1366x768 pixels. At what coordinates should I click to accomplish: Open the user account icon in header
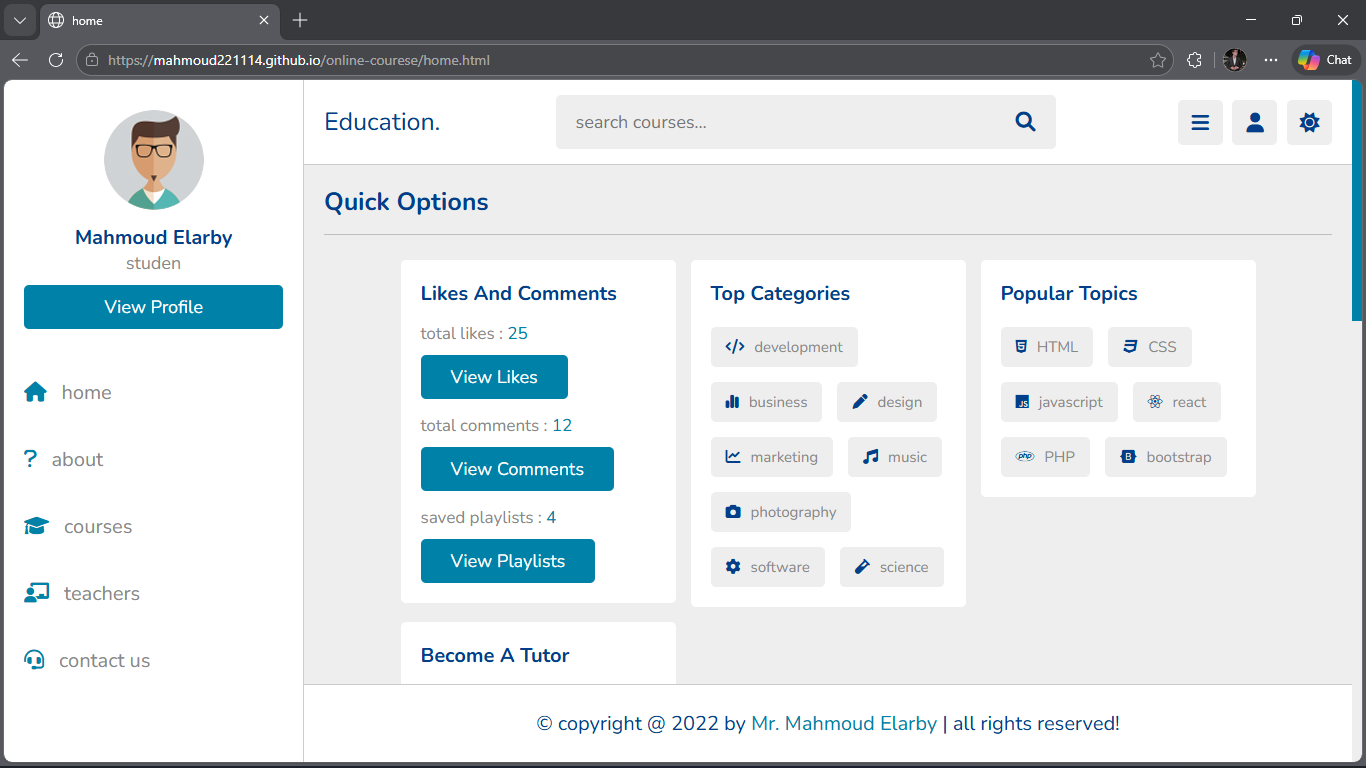(1254, 121)
